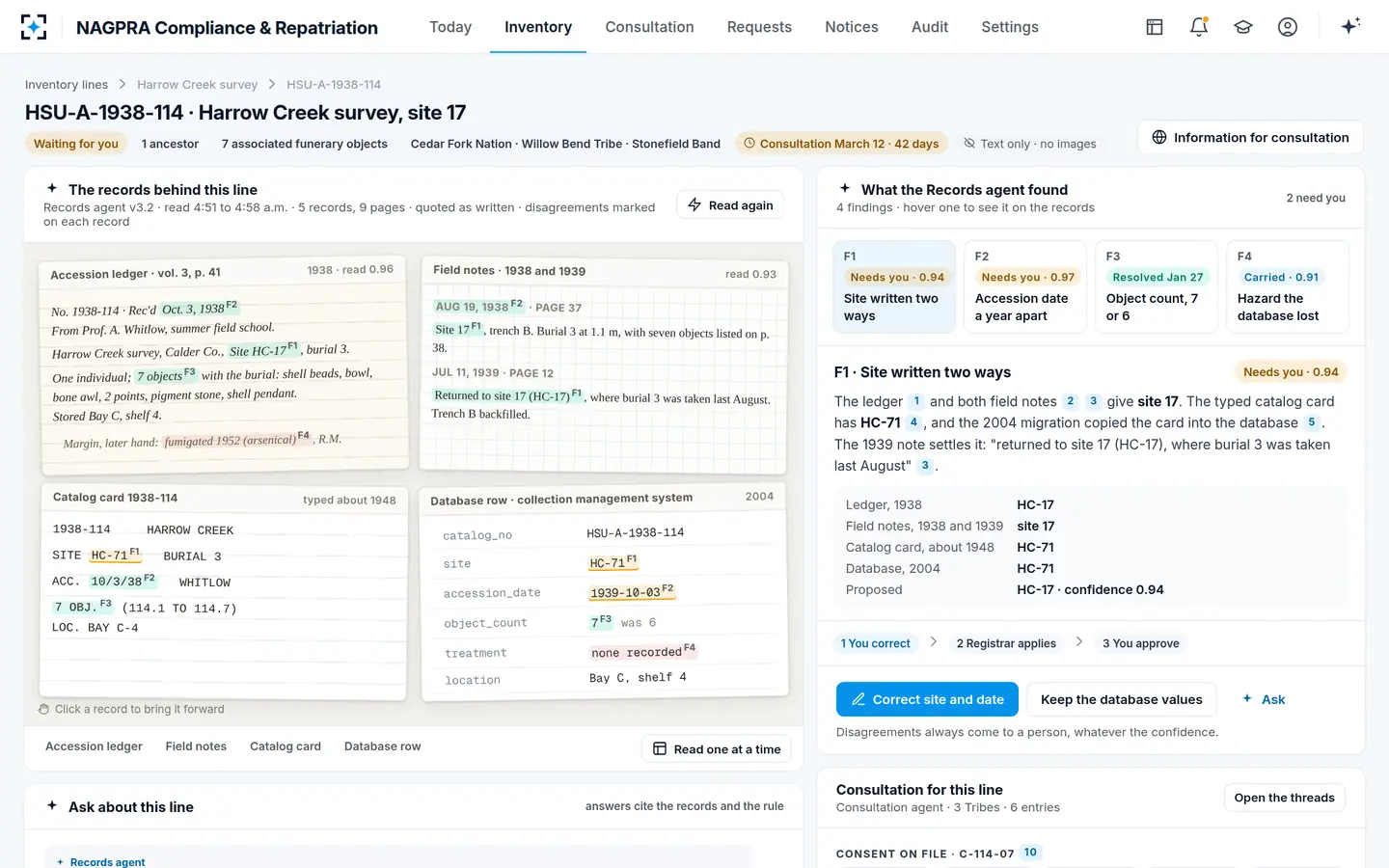This screenshot has height=868, width=1389.
Task: Click the Waiting for you status chip
Action: [76, 144]
